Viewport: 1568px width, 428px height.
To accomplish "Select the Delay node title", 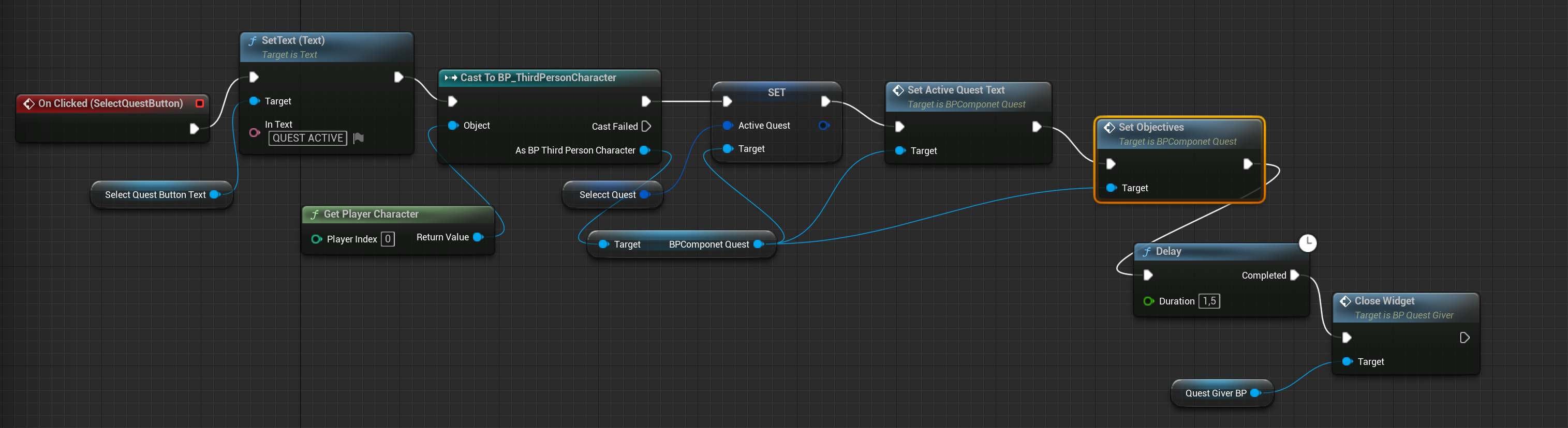I will (x=1168, y=252).
